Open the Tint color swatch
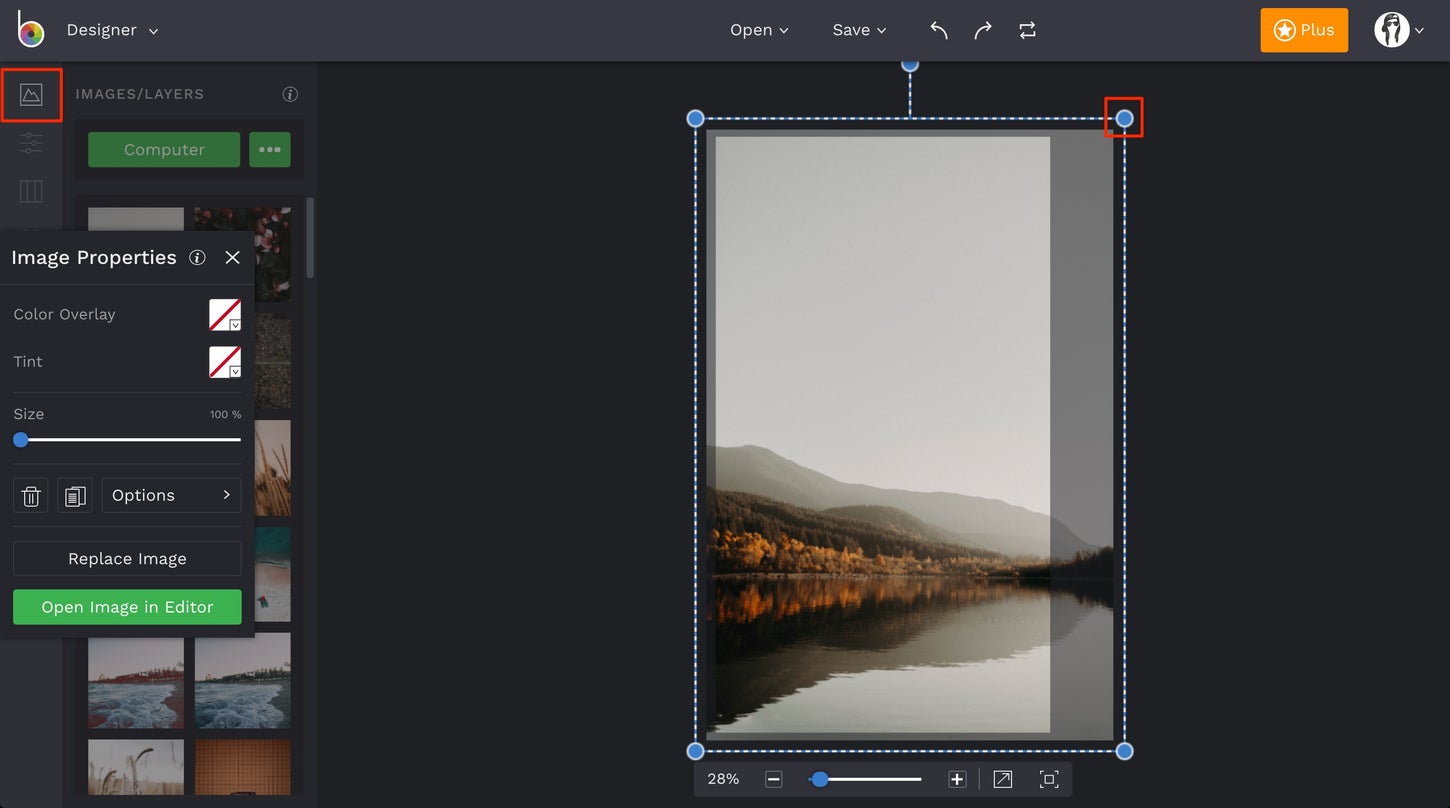This screenshot has height=808, width=1450. [x=225, y=361]
